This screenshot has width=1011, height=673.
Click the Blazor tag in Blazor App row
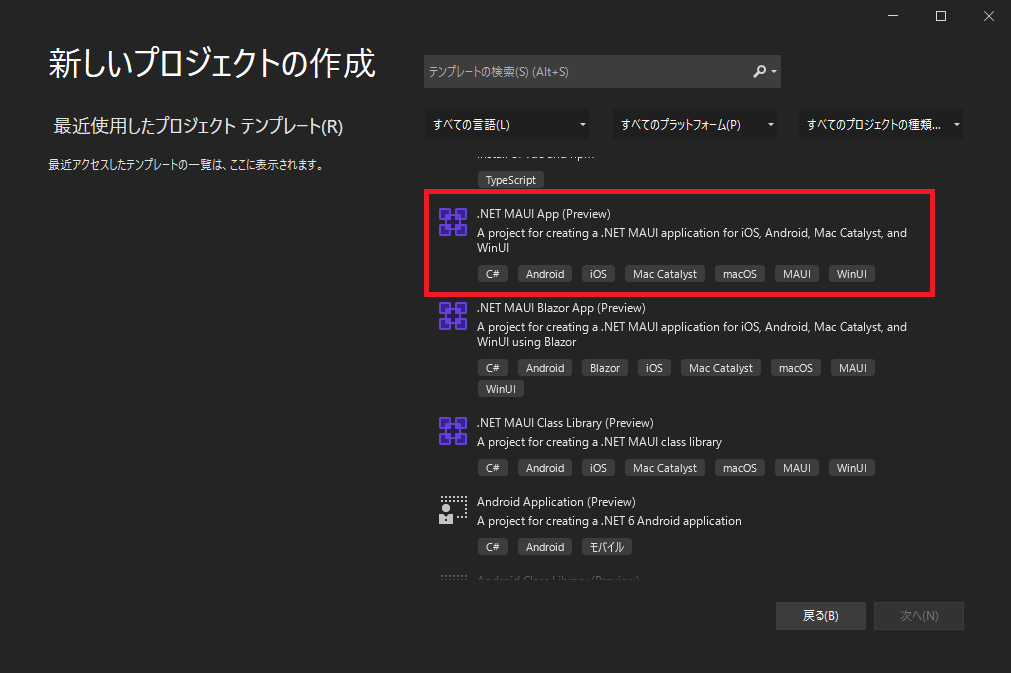click(605, 368)
